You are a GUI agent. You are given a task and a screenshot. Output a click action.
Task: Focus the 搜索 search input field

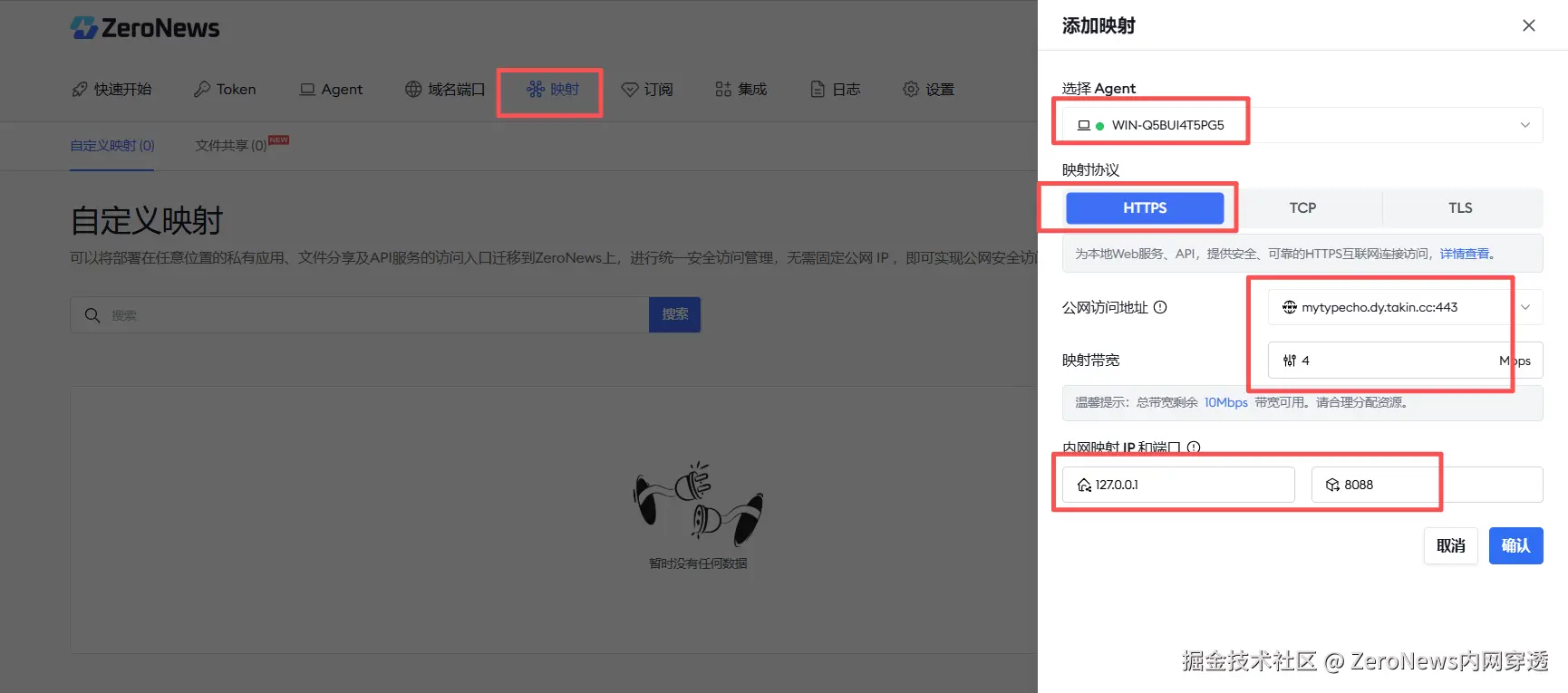pyautogui.click(x=360, y=314)
